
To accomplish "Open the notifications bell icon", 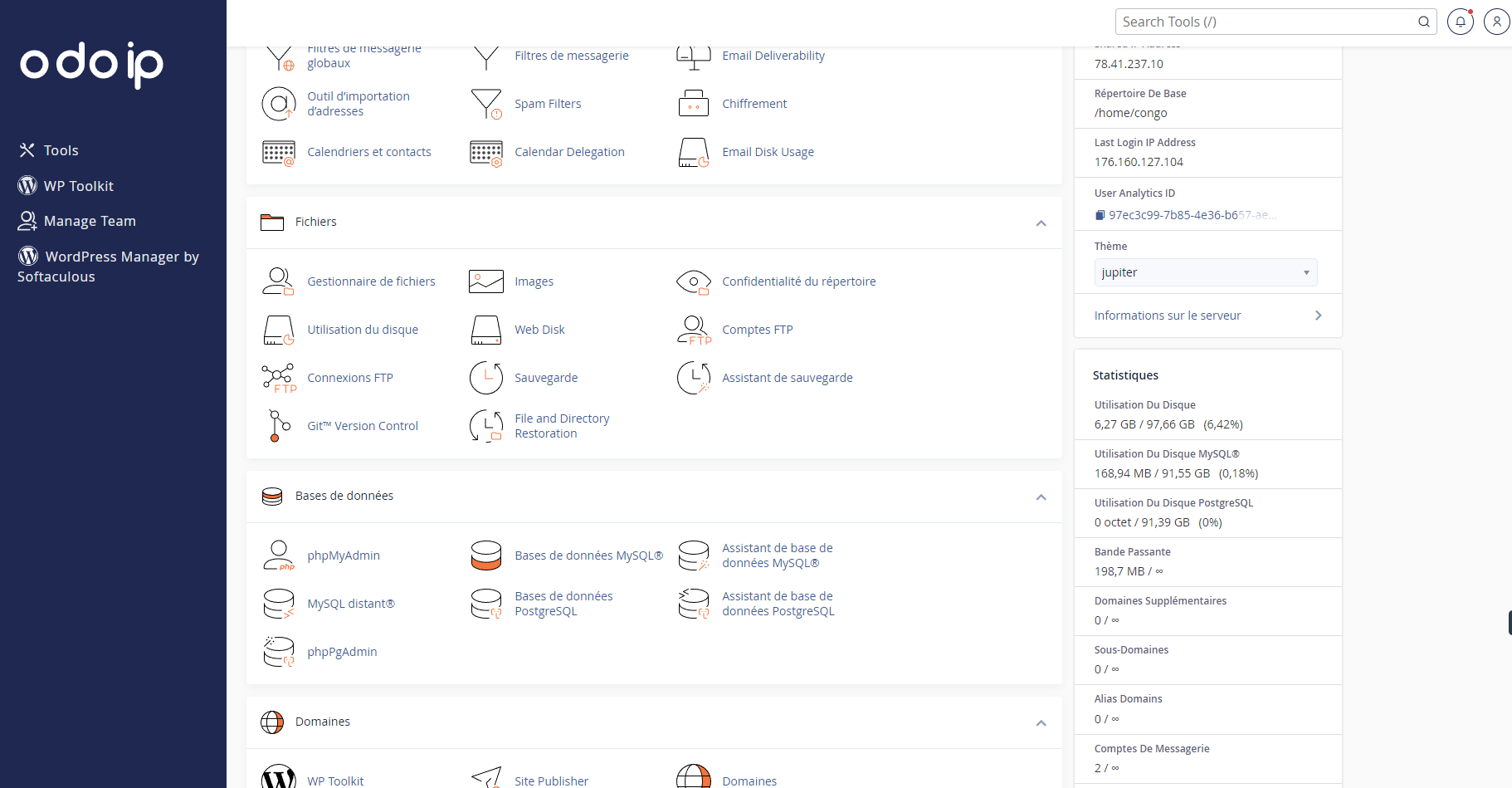I will 1460,22.
